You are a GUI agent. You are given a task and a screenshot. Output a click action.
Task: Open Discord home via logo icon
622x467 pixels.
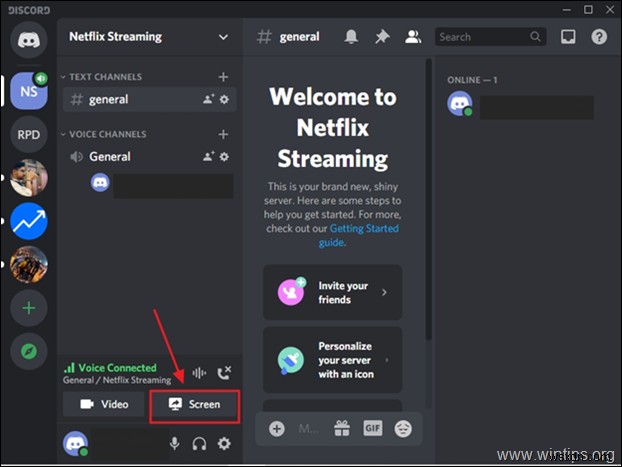29,40
